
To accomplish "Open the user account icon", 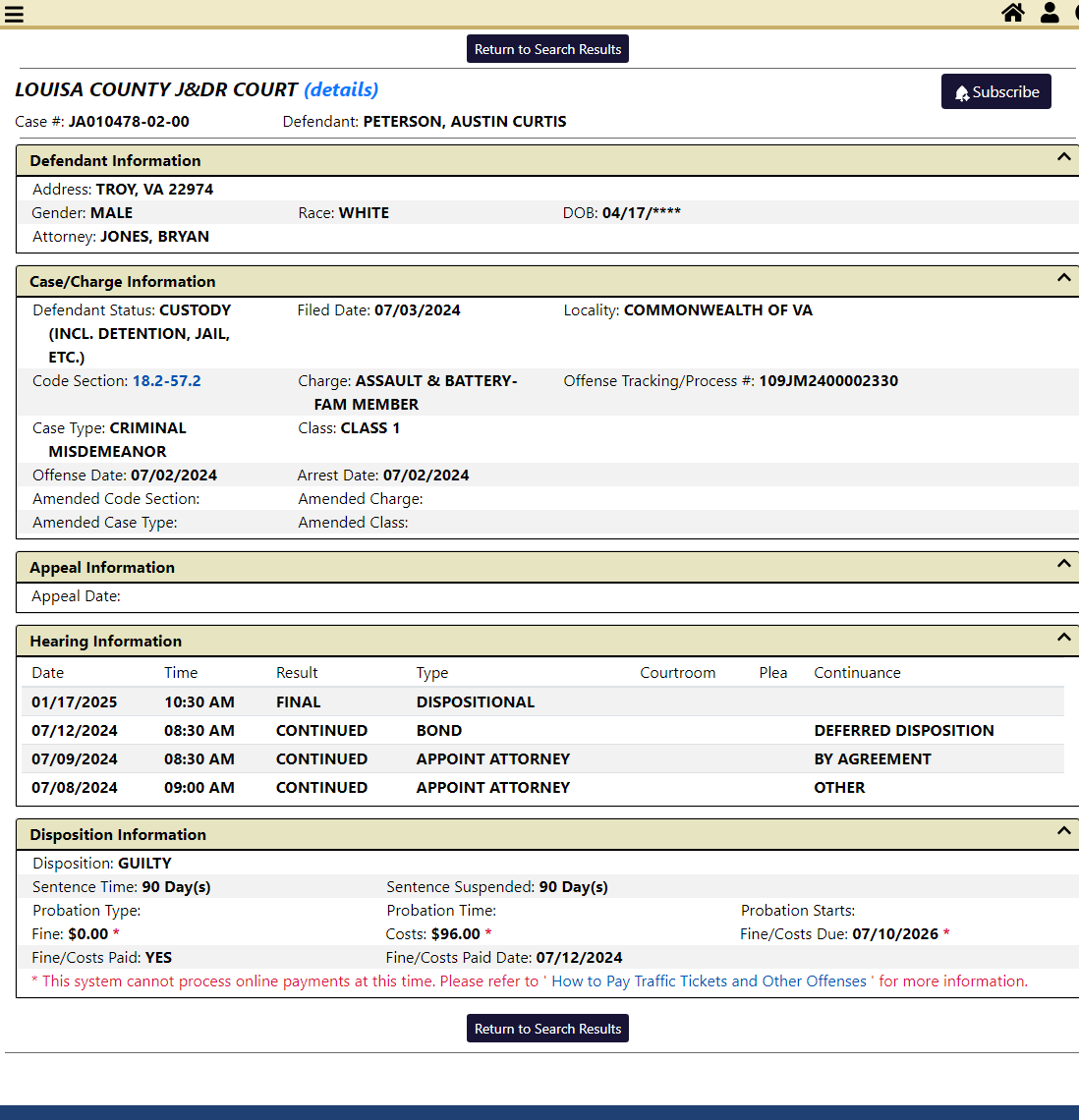I will pyautogui.click(x=1050, y=13).
